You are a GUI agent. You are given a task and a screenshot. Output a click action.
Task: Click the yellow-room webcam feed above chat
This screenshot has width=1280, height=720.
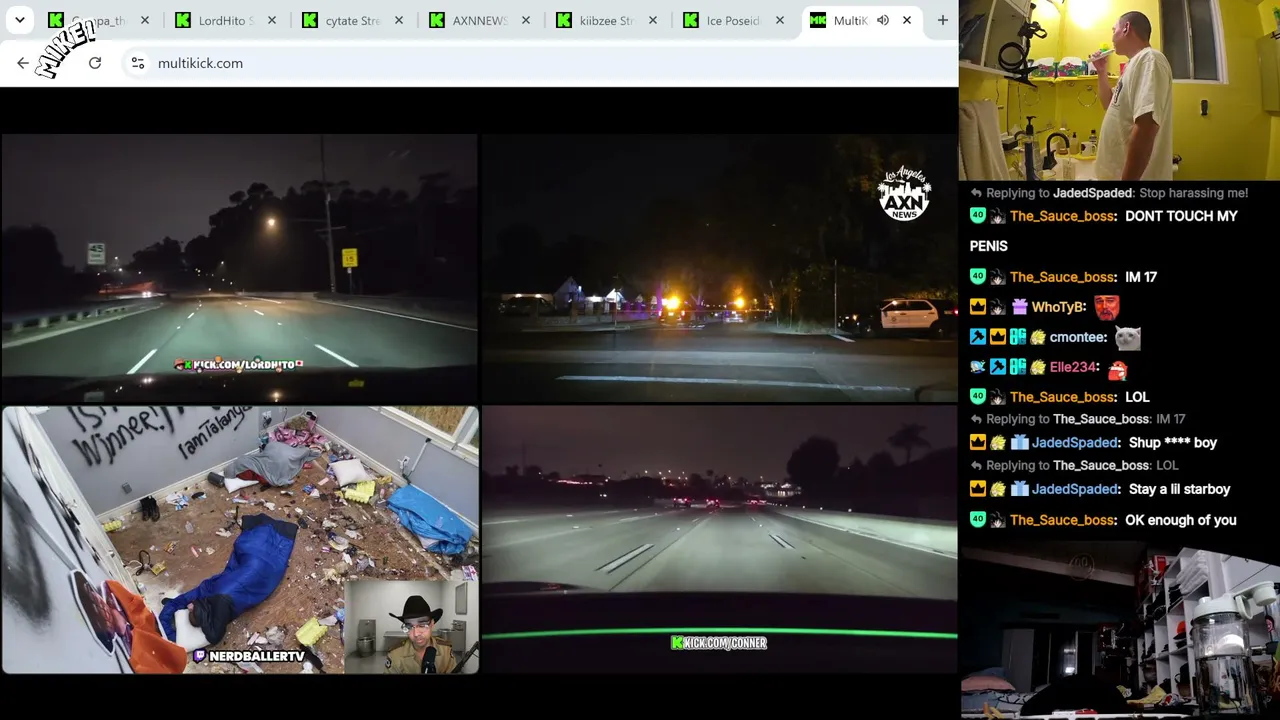(1119, 90)
